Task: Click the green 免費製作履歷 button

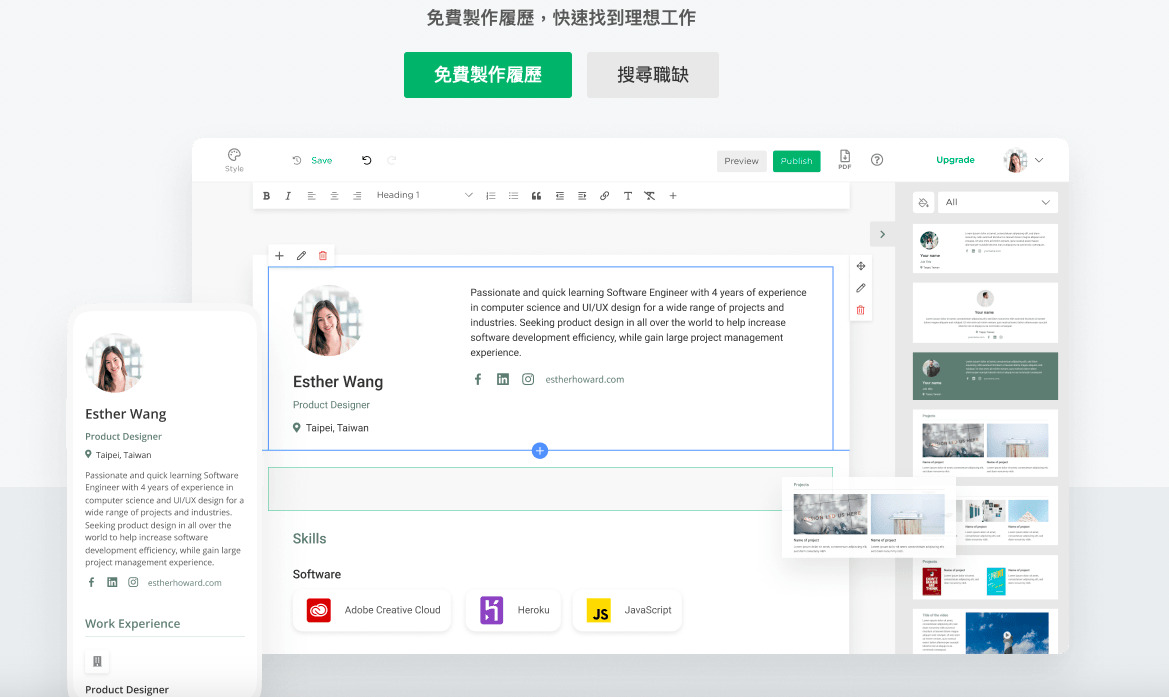Action: (488, 75)
